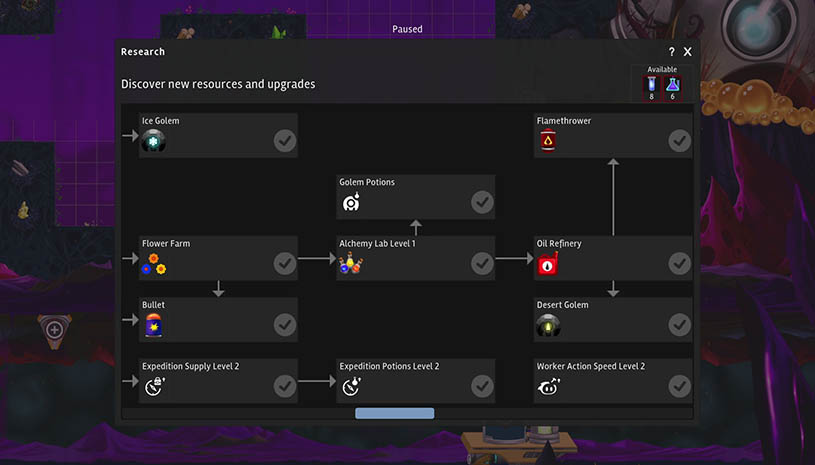Viewport: 815px width, 465px height.
Task: Toggle the Ice Golem completed checkmark
Action: point(285,141)
